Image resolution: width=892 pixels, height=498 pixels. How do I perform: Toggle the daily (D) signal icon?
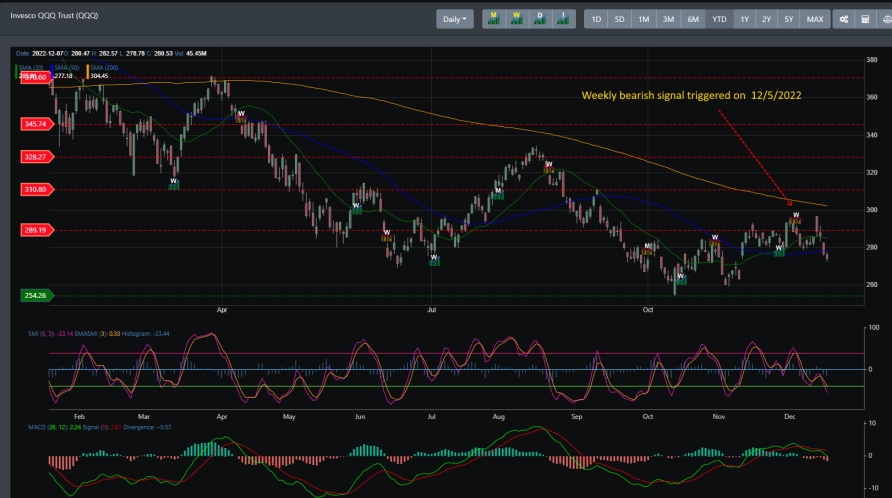pyautogui.click(x=540, y=19)
